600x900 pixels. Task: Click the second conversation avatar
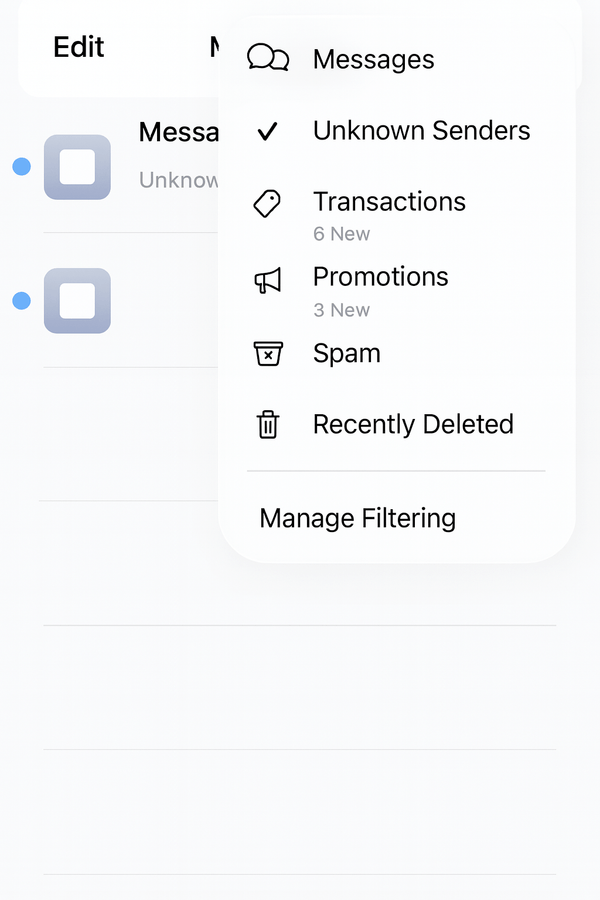tap(77, 301)
